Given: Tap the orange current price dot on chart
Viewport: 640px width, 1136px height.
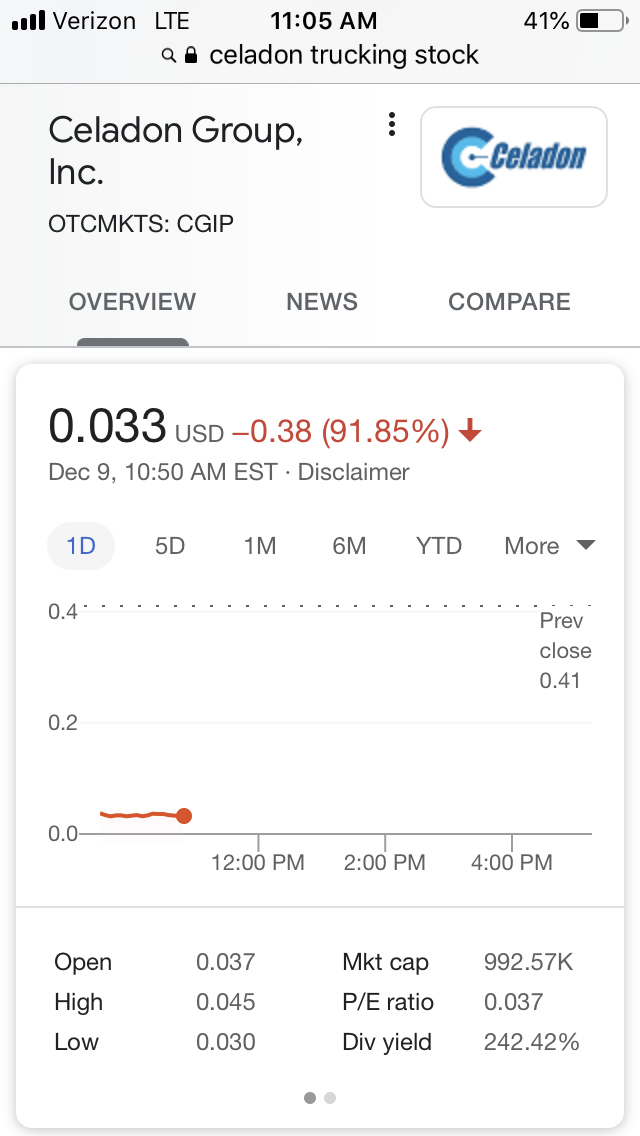Looking at the screenshot, I should click(x=184, y=816).
